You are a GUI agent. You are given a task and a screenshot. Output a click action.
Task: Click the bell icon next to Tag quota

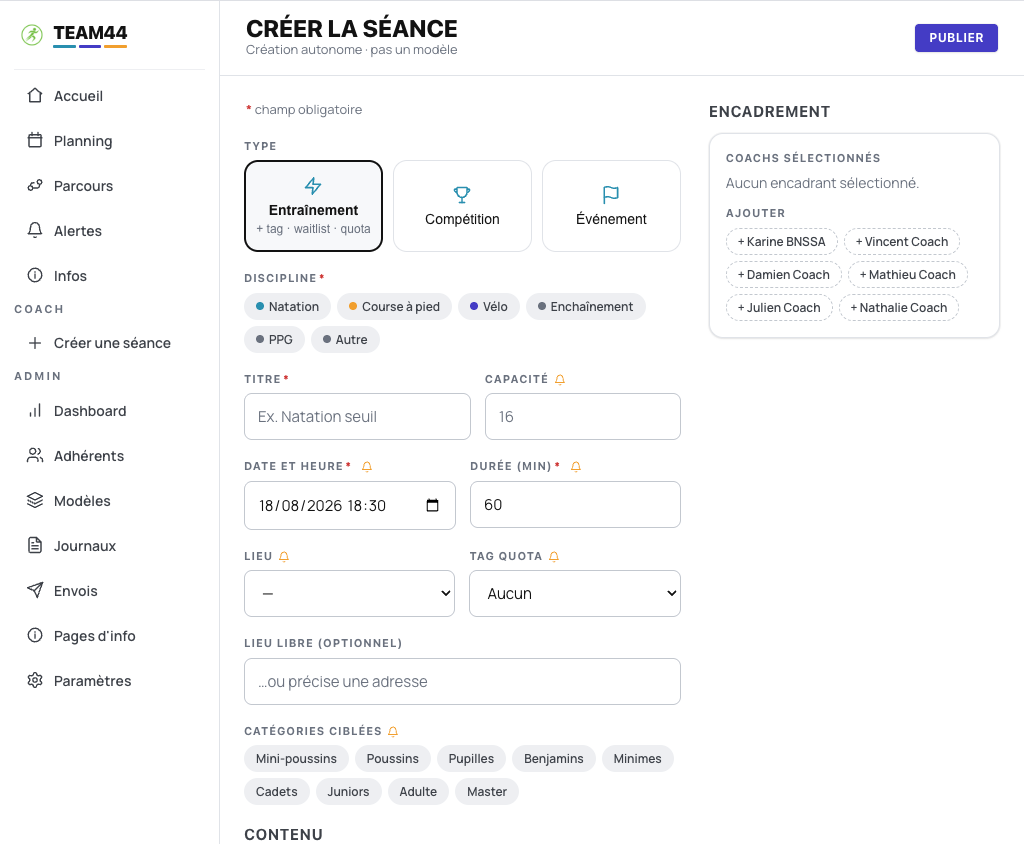(554, 557)
